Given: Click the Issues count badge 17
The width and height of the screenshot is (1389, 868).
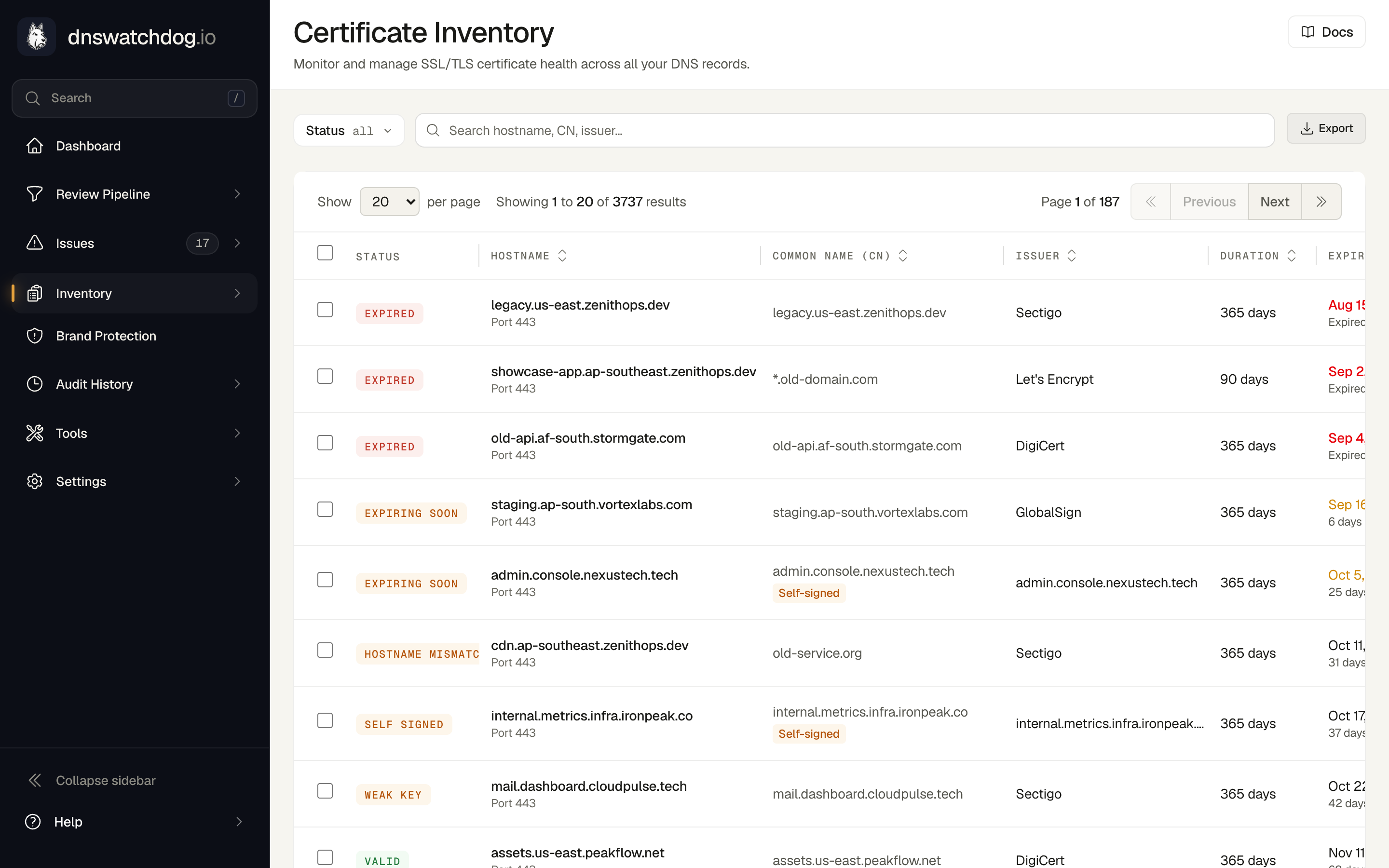Looking at the screenshot, I should [202, 243].
